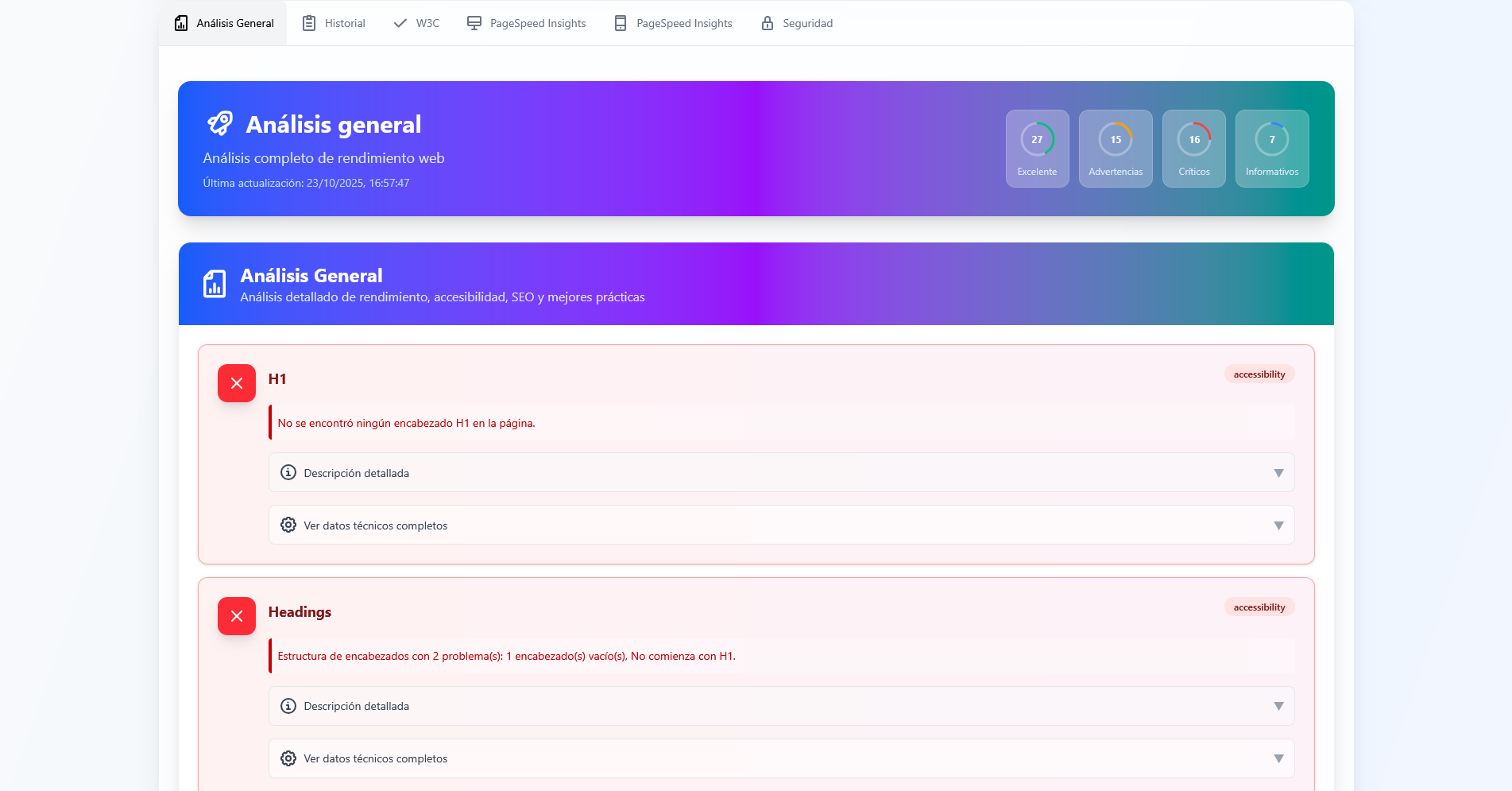The height and width of the screenshot is (791, 1512).
Task: Click the rocket icon beside Análisis general
Action: click(x=220, y=123)
